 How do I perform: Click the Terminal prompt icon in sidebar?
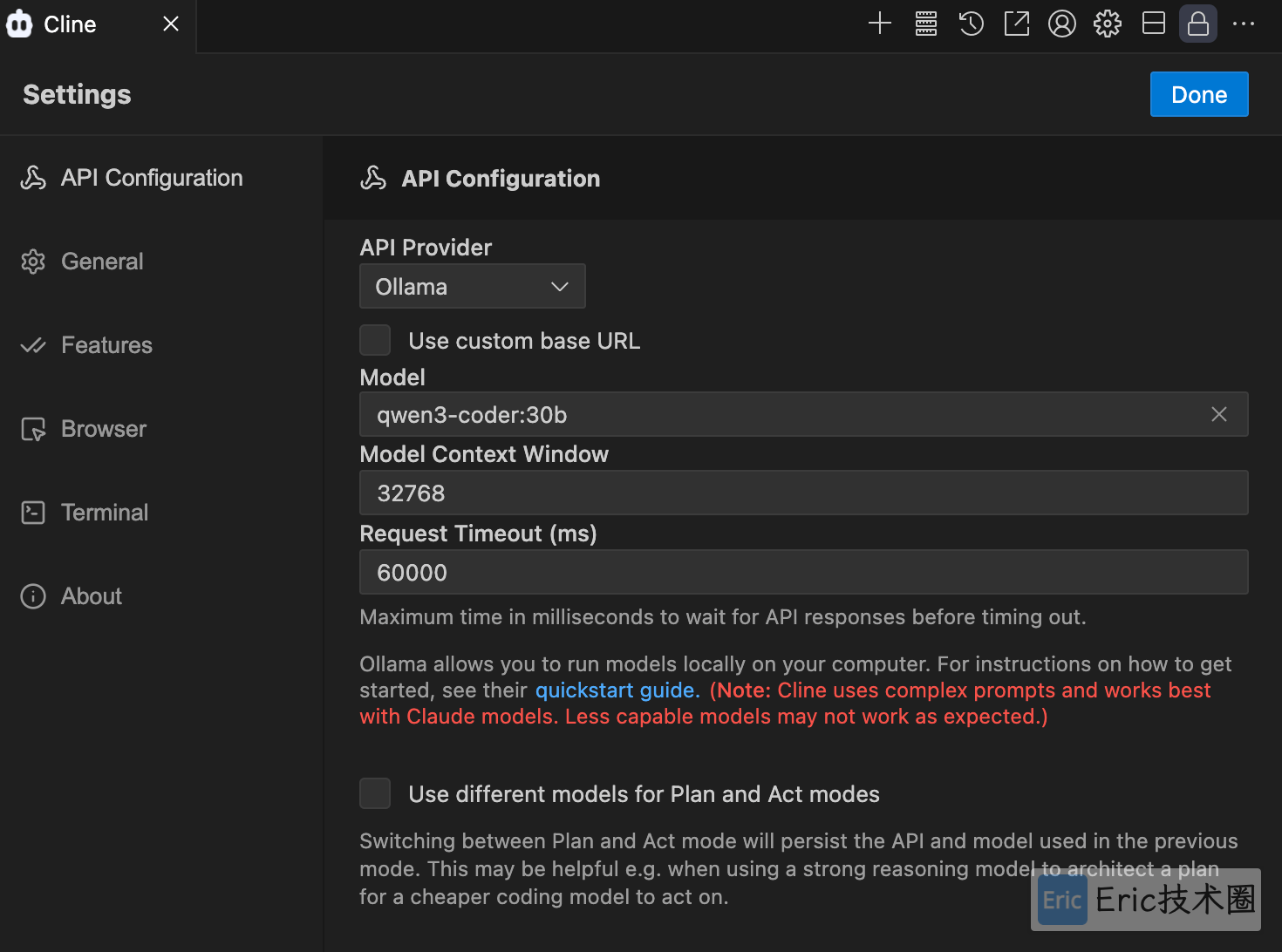tap(33, 513)
